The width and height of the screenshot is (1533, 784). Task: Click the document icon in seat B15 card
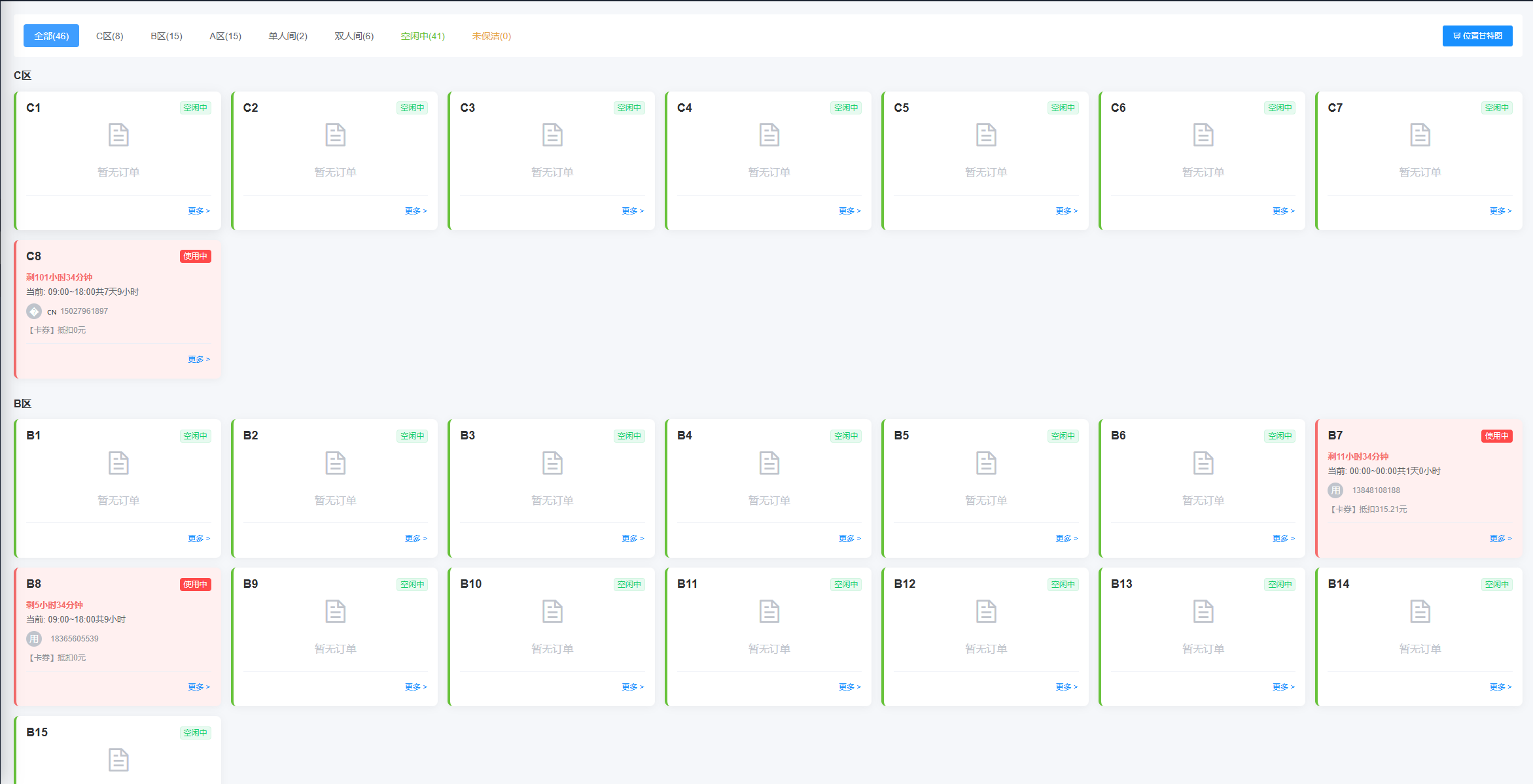118,760
